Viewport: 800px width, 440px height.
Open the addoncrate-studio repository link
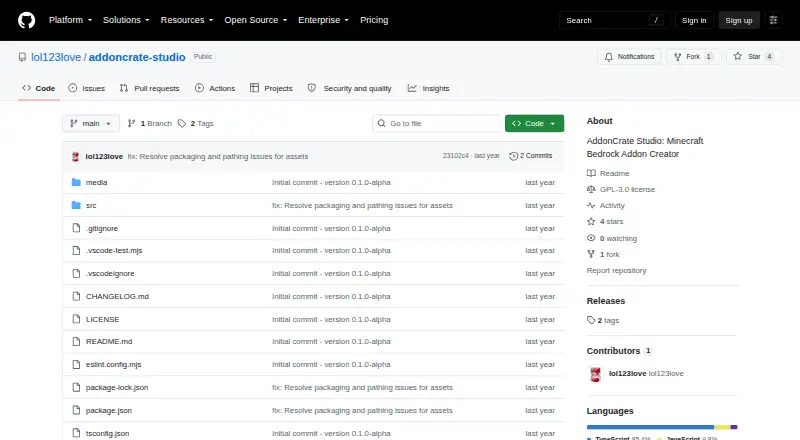pos(137,57)
